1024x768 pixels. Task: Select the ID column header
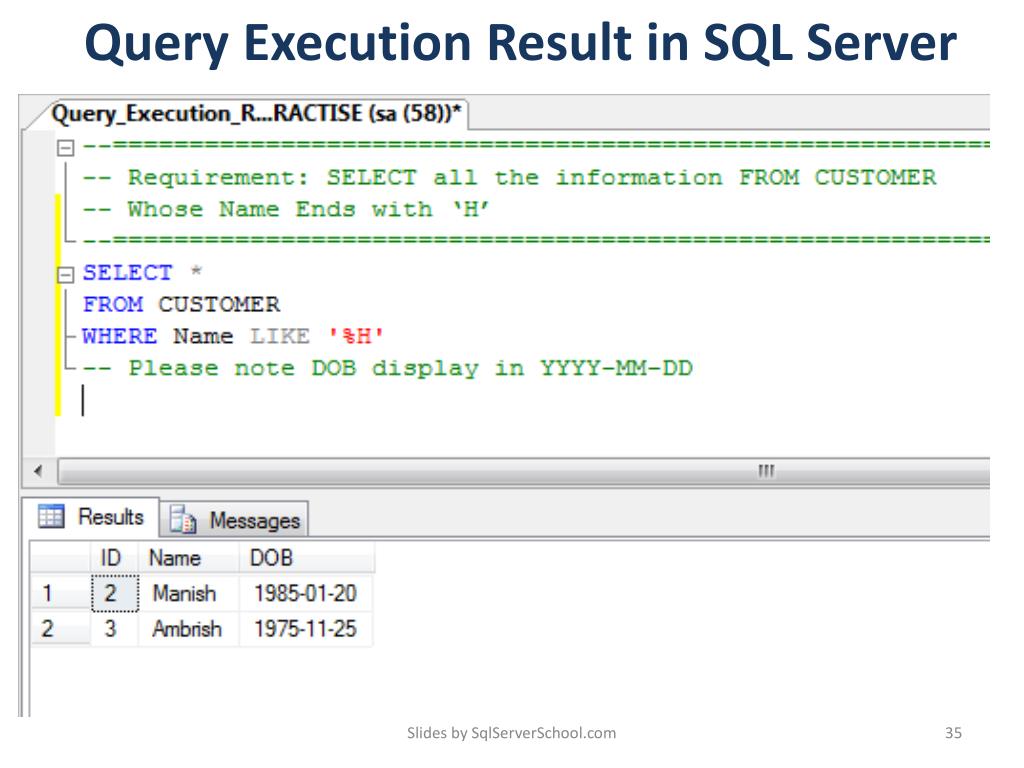(x=114, y=558)
